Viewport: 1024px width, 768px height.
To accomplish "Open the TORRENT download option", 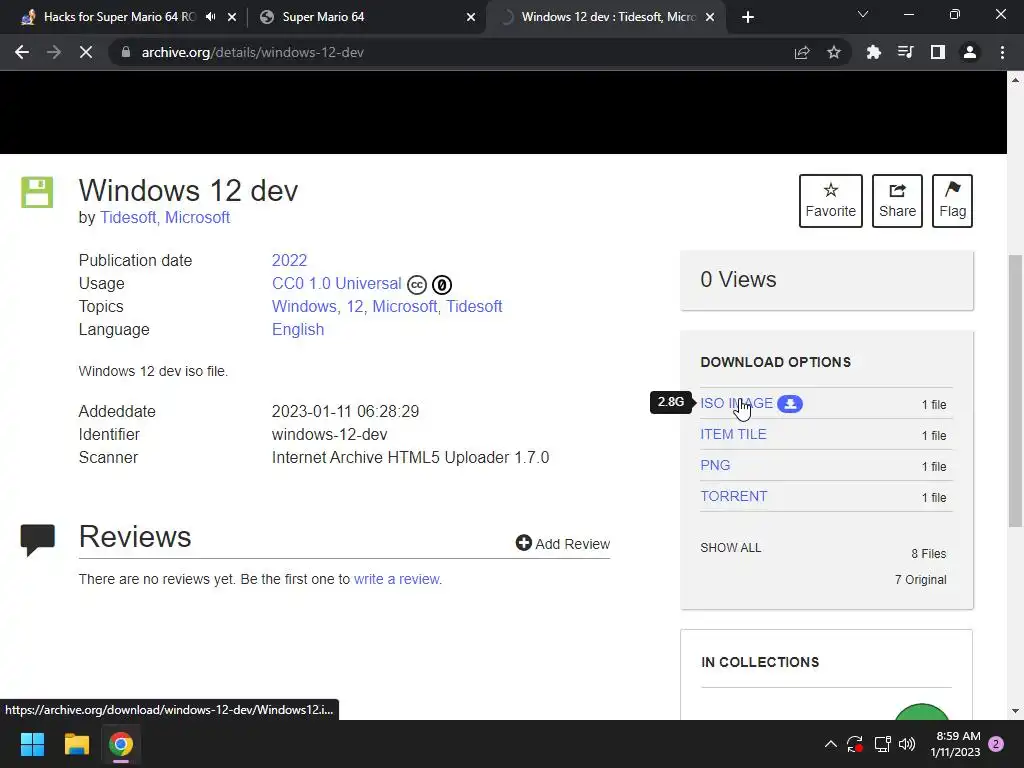I will click(x=733, y=496).
